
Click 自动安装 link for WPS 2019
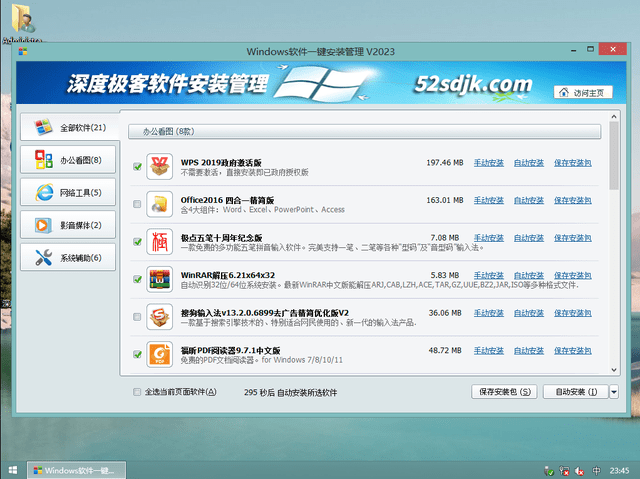pos(529,163)
